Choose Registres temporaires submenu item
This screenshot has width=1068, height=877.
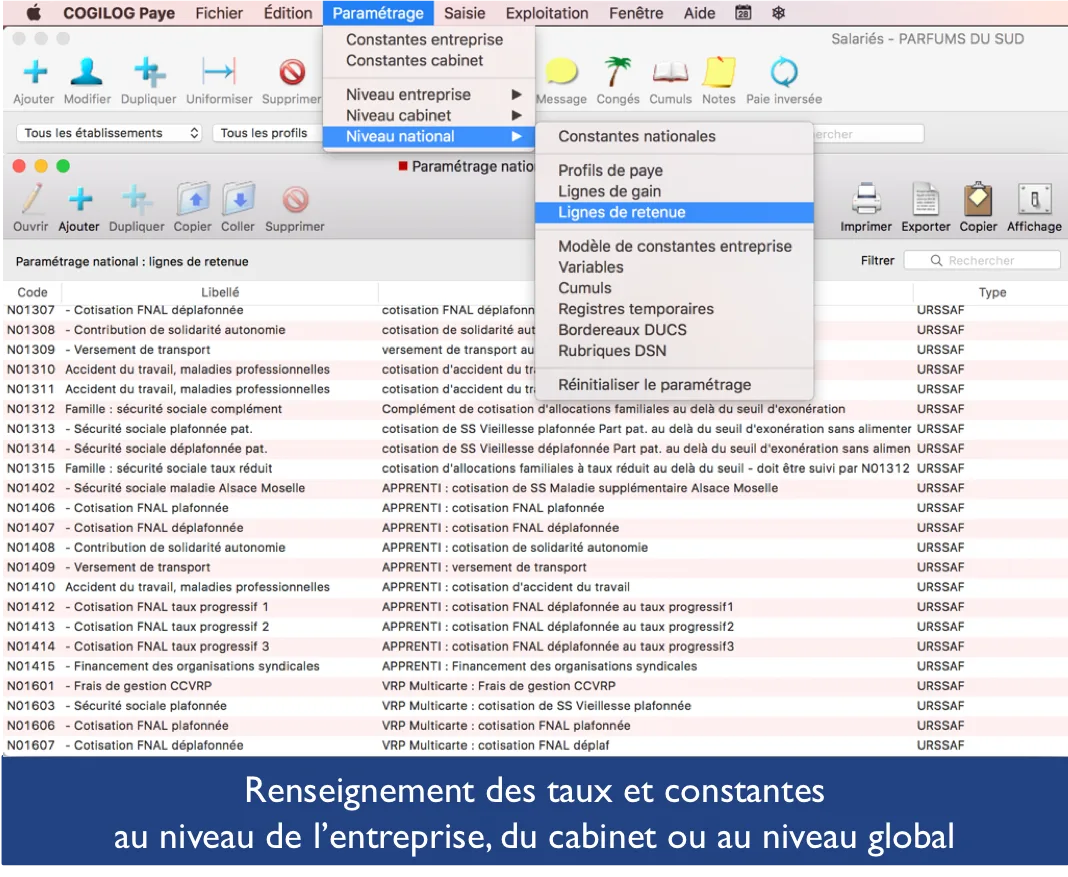[674, 309]
